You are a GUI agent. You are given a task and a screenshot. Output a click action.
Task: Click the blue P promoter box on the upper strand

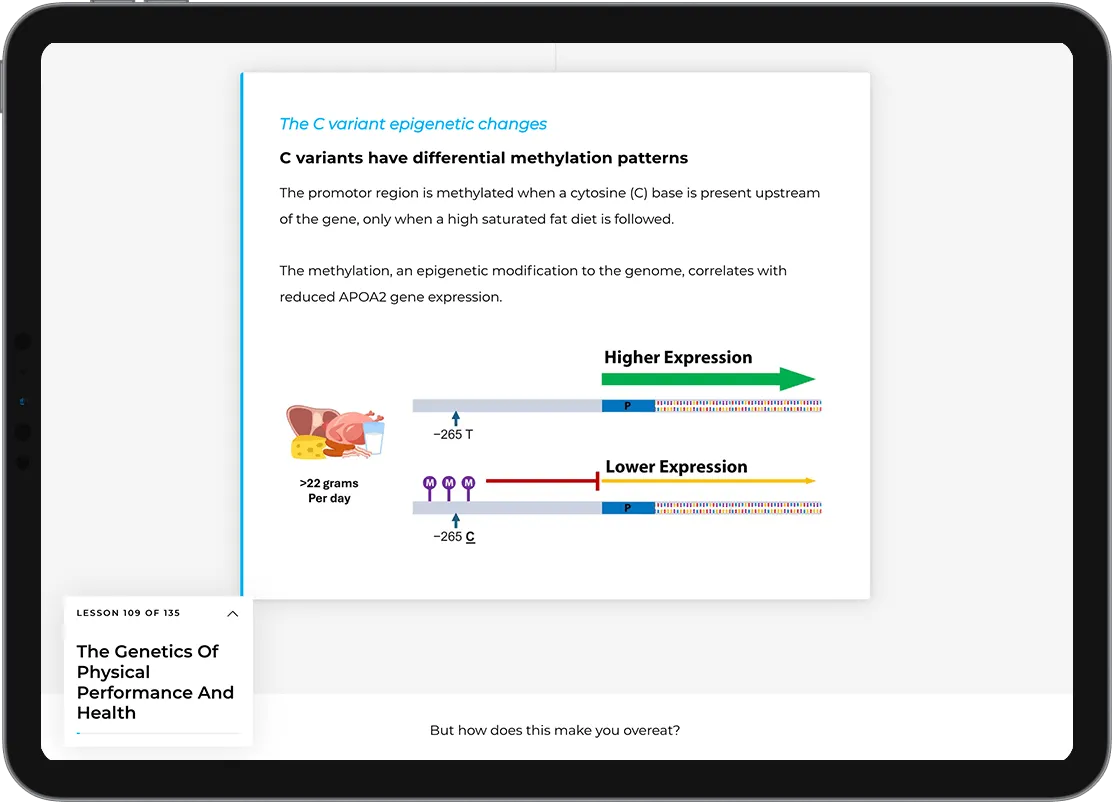[628, 406]
